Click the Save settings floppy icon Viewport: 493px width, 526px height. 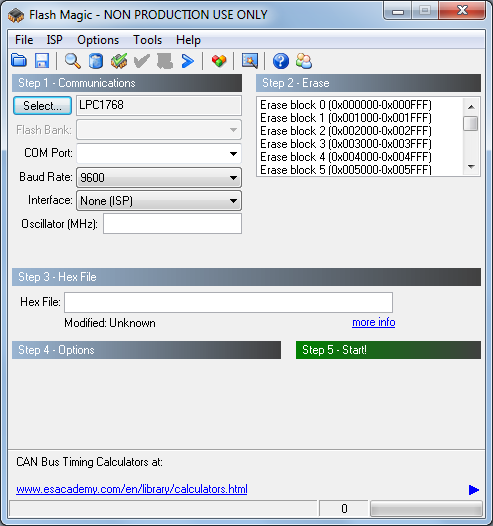(x=42, y=61)
